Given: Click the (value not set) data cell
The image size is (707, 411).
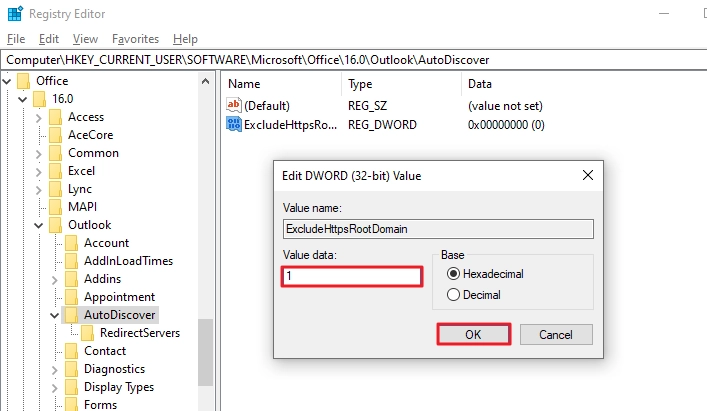Looking at the screenshot, I should (x=505, y=106).
